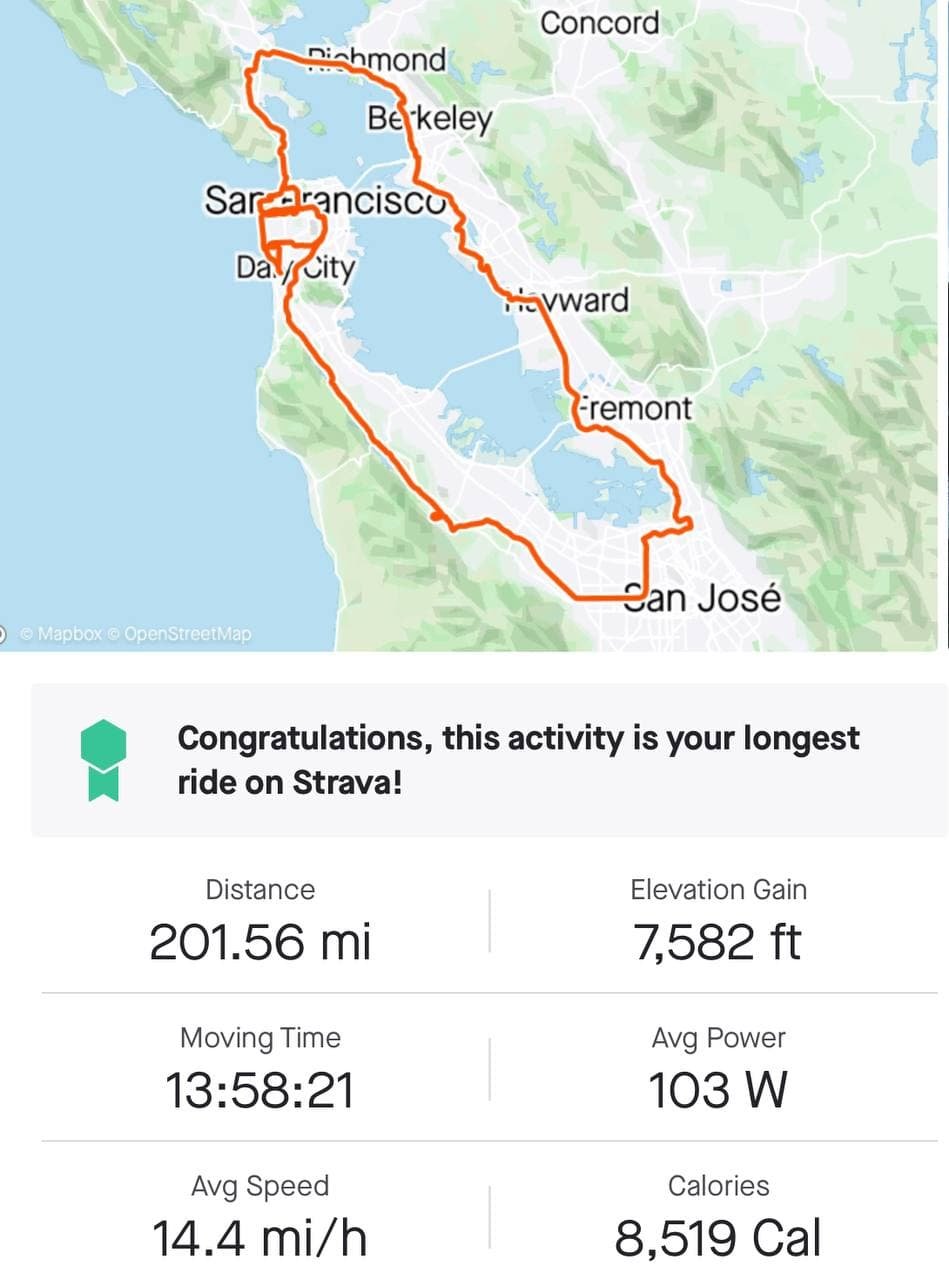Click the map info icon beside Mapbox
This screenshot has height=1280, width=949.
point(3,633)
